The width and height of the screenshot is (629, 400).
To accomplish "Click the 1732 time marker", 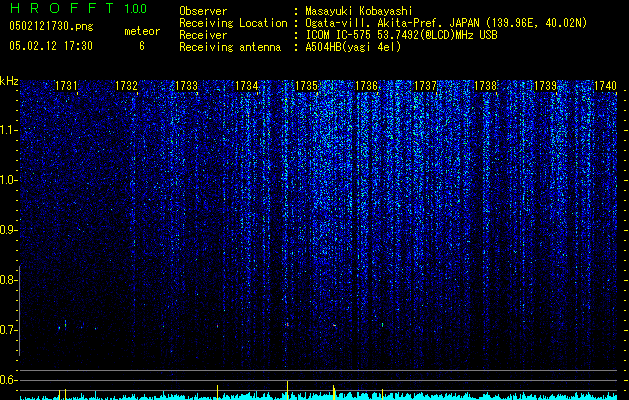I will coord(126,86).
